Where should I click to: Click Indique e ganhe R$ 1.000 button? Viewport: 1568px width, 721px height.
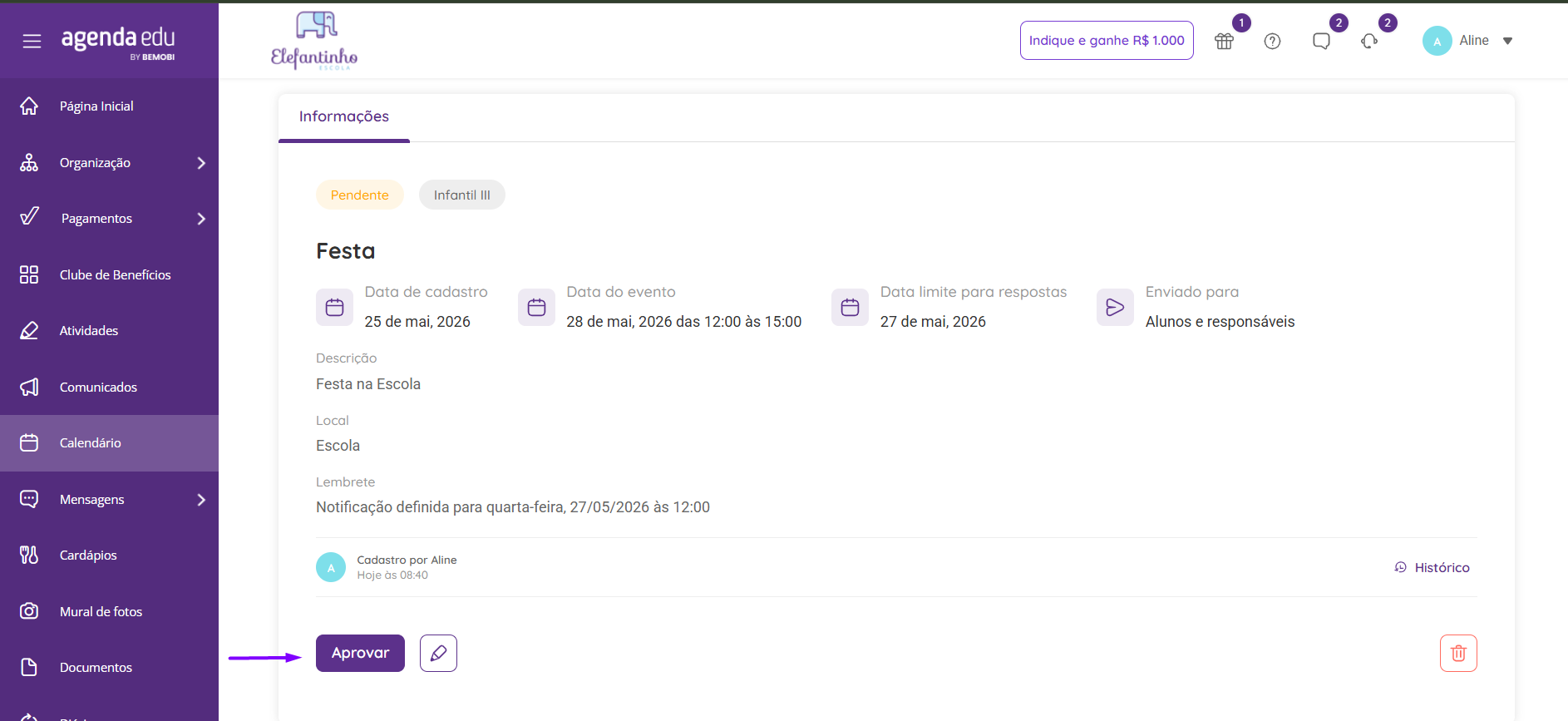tap(1107, 40)
